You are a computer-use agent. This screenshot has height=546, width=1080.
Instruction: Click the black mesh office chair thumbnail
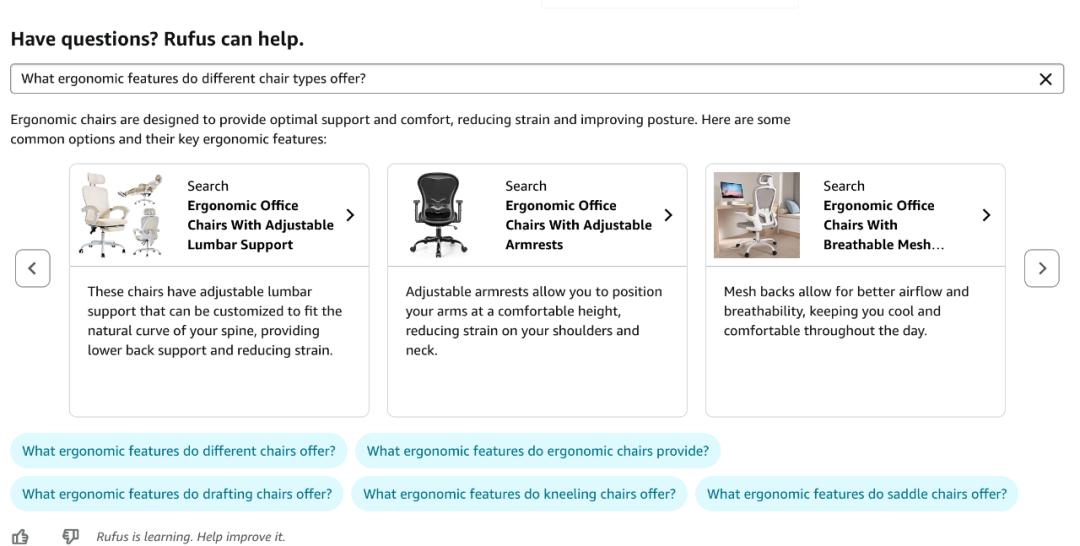point(439,215)
